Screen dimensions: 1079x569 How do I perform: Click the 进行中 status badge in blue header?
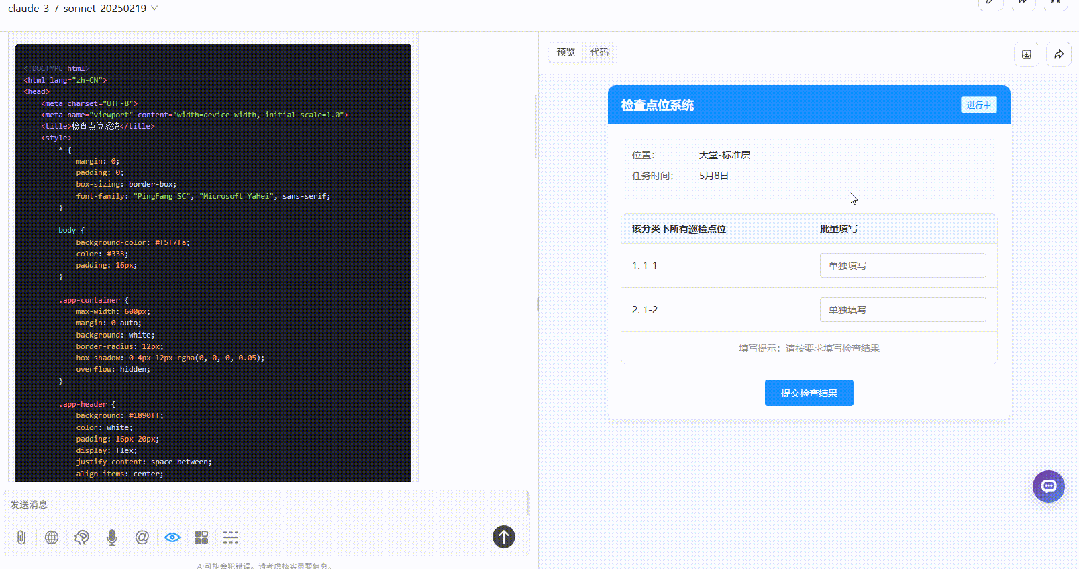point(979,105)
